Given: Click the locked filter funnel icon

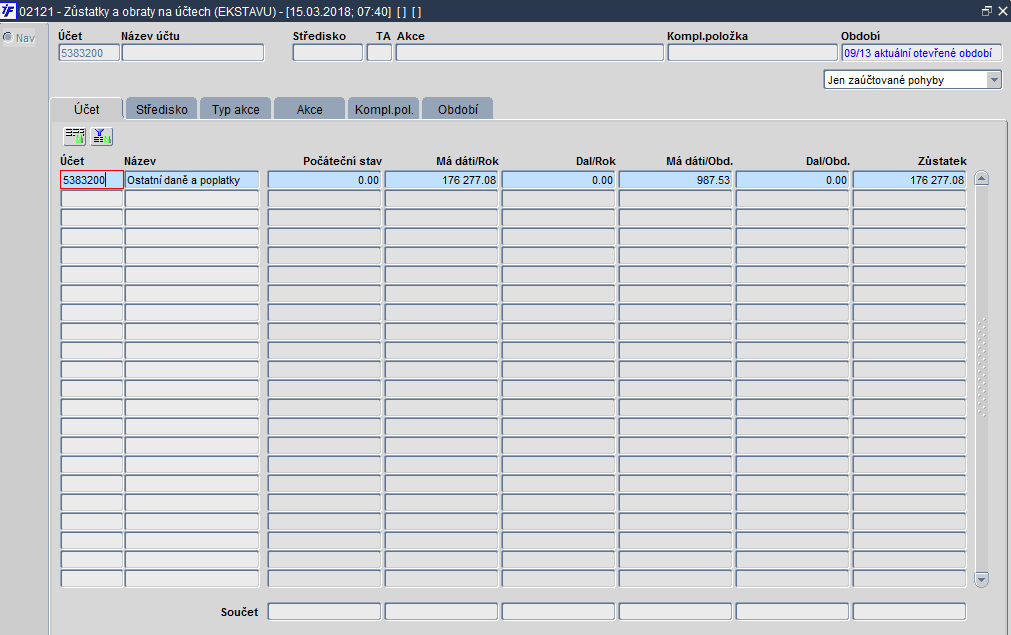Looking at the screenshot, I should (x=102, y=136).
